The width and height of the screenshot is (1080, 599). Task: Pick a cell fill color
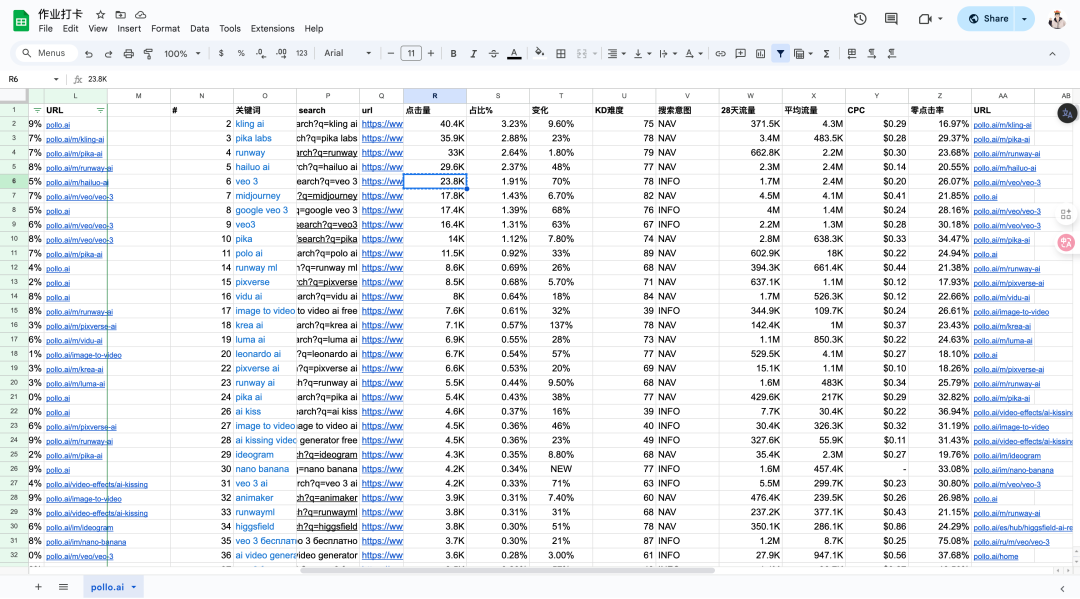click(539, 54)
